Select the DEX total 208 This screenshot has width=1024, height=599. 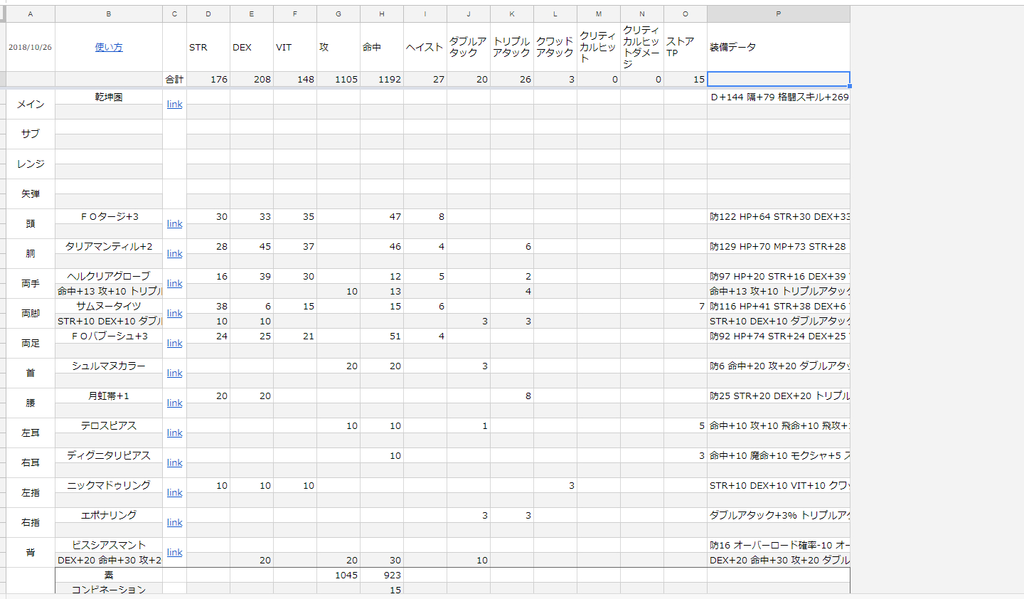[x=251, y=79]
